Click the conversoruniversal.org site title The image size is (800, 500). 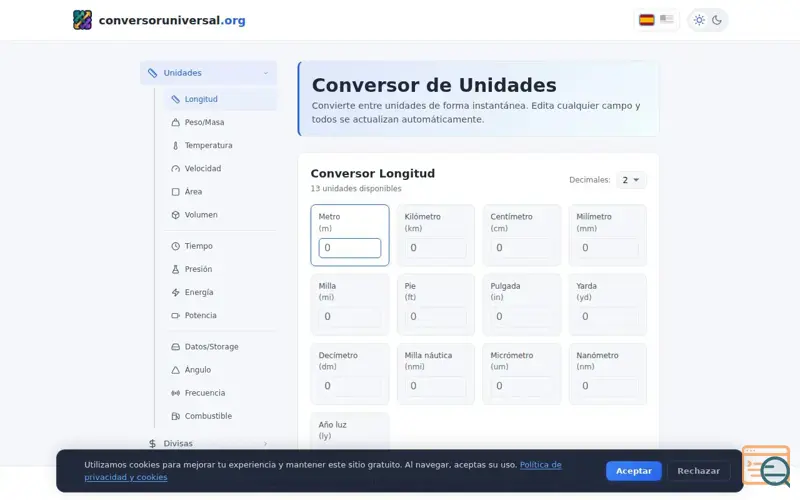(x=172, y=20)
